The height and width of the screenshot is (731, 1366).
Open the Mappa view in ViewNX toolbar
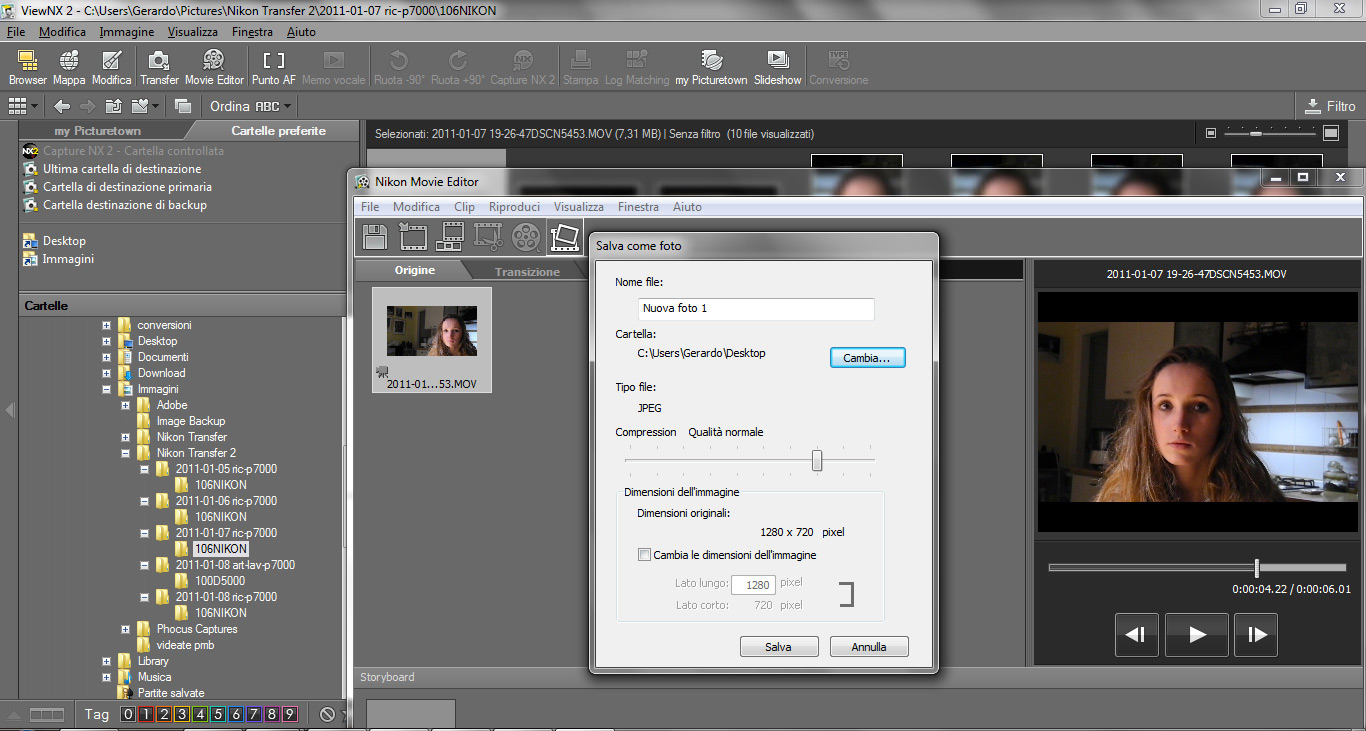(69, 67)
